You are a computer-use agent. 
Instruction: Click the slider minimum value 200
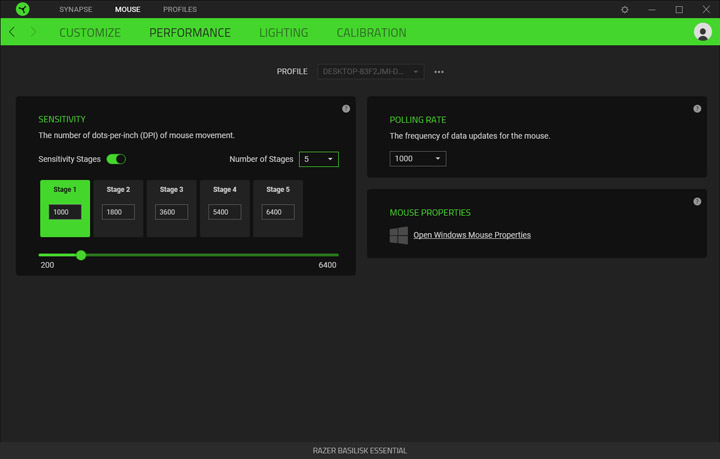[x=47, y=265]
